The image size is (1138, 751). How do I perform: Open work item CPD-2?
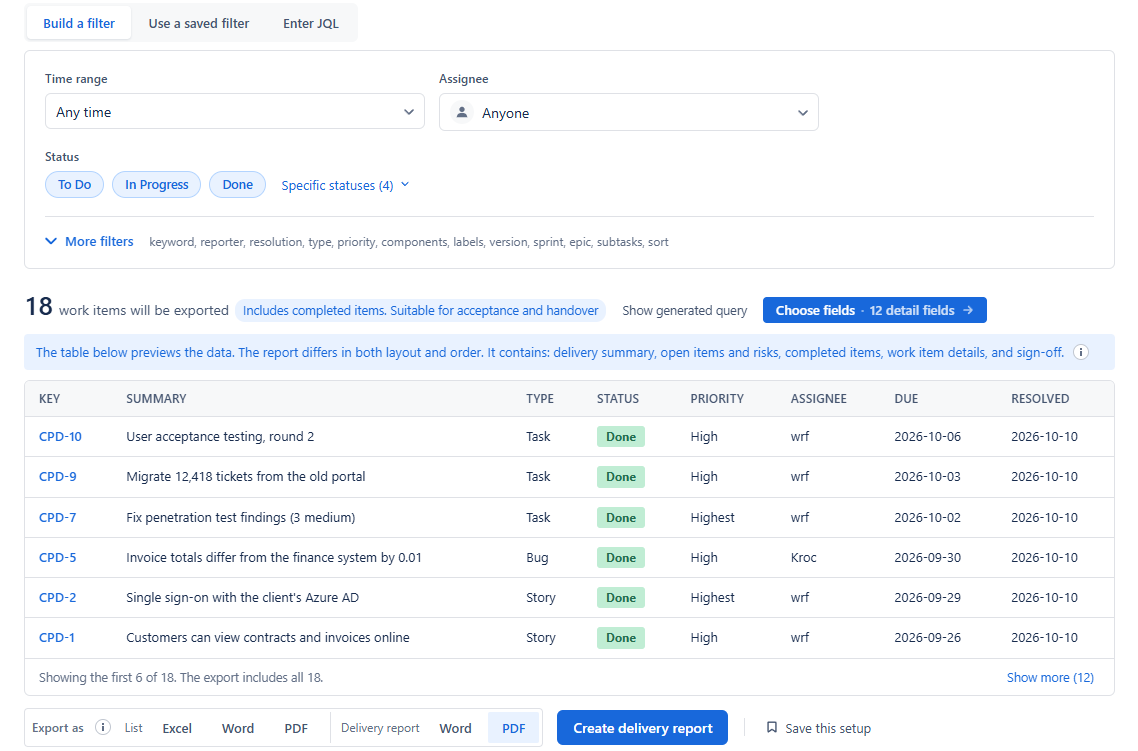57,597
